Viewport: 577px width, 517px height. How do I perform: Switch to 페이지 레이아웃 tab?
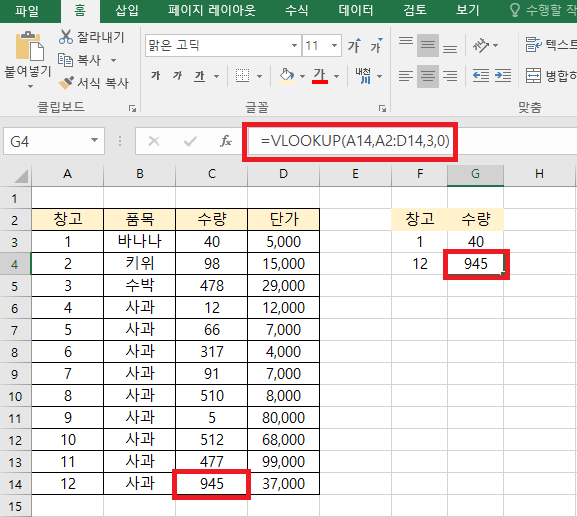click(x=212, y=11)
